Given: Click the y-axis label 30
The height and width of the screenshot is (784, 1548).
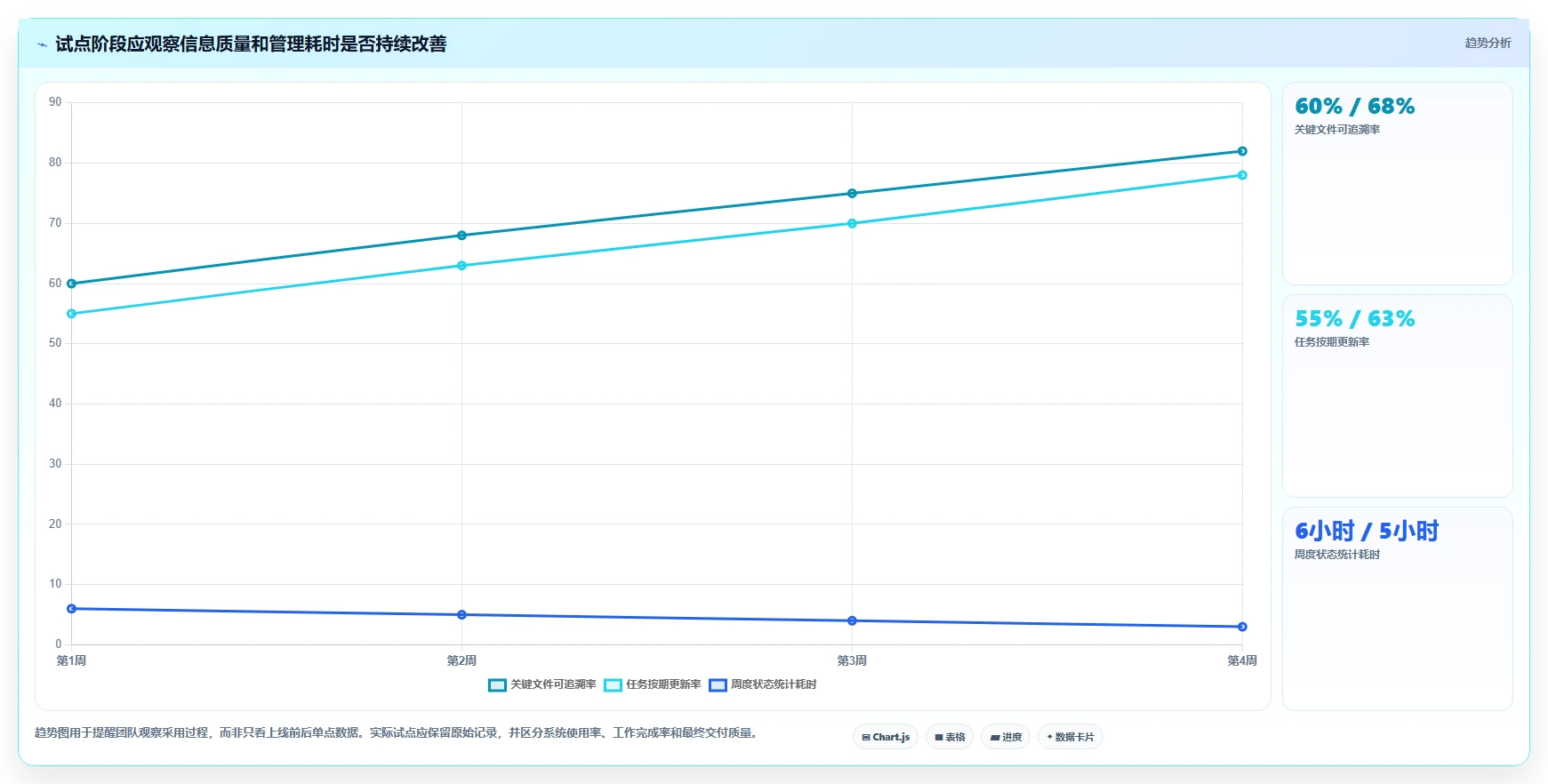Looking at the screenshot, I should [55, 464].
